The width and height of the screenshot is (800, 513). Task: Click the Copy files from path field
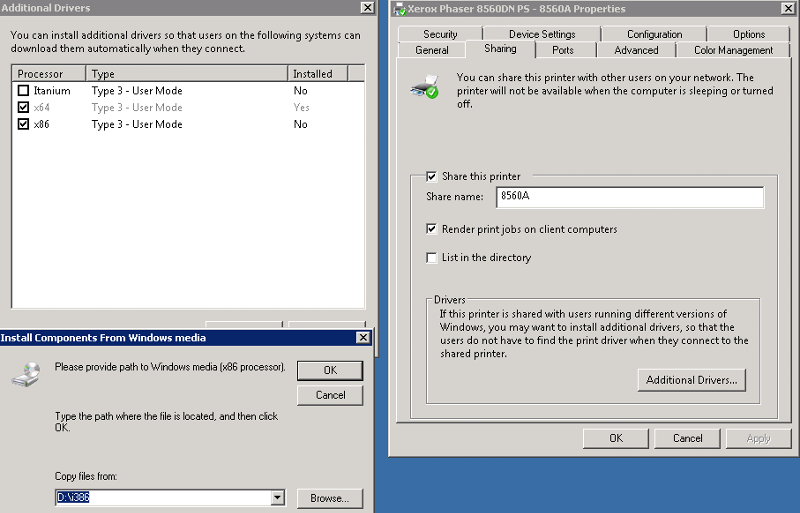[x=163, y=498]
